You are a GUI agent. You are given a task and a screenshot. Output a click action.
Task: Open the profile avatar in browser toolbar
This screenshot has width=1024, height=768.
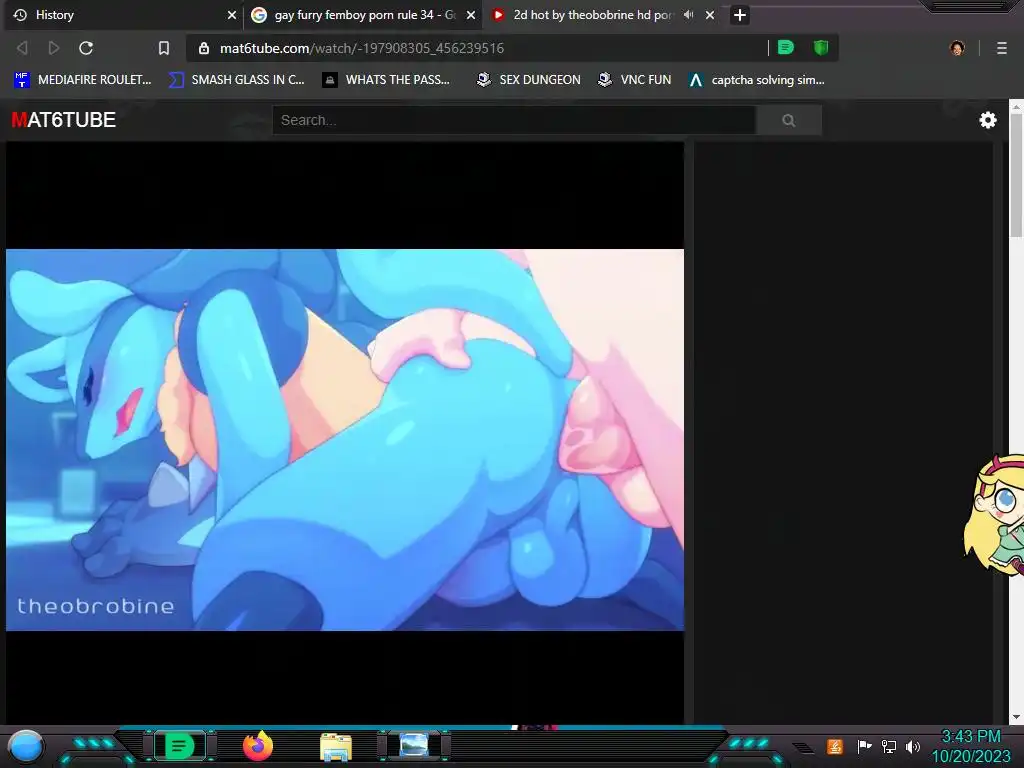point(957,48)
